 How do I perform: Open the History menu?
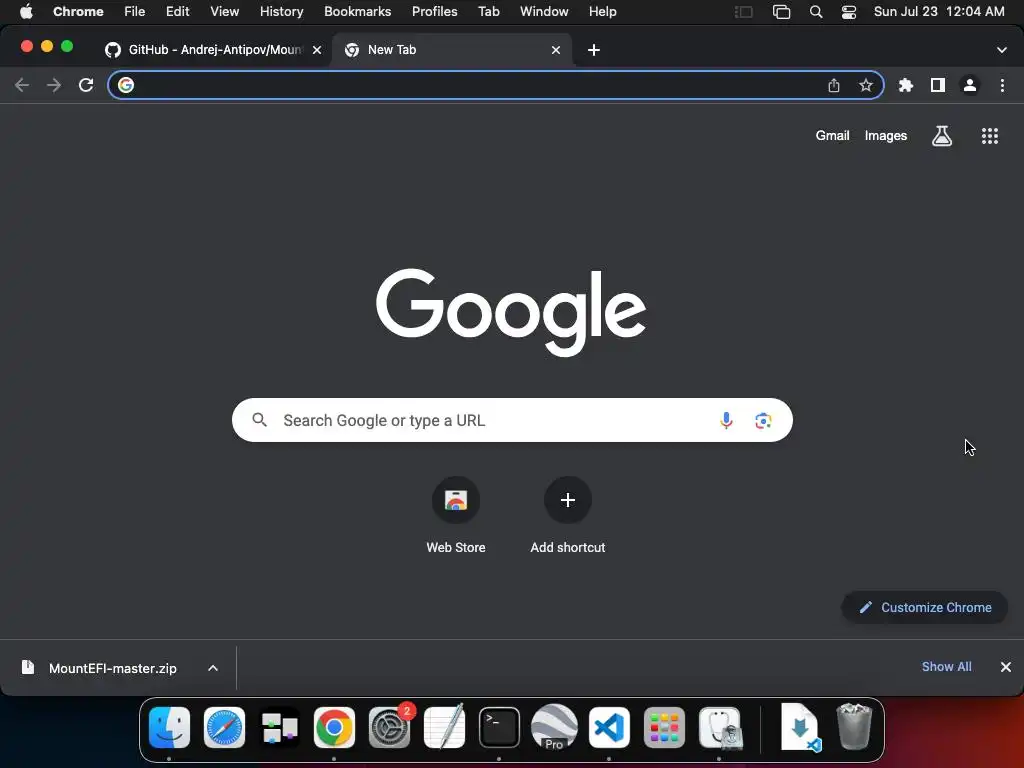point(281,12)
